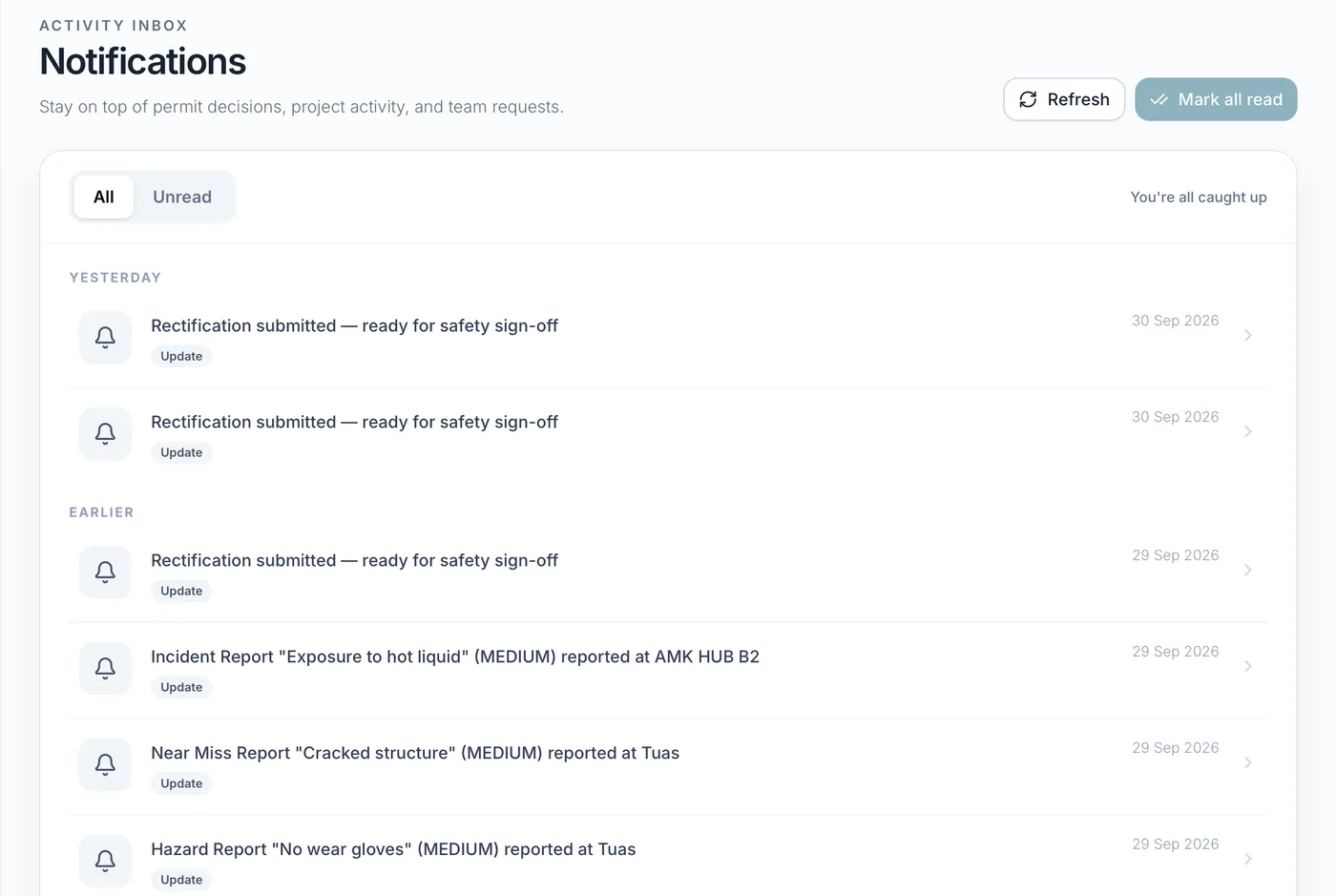Click "You're all caught up" status text

tap(1199, 197)
